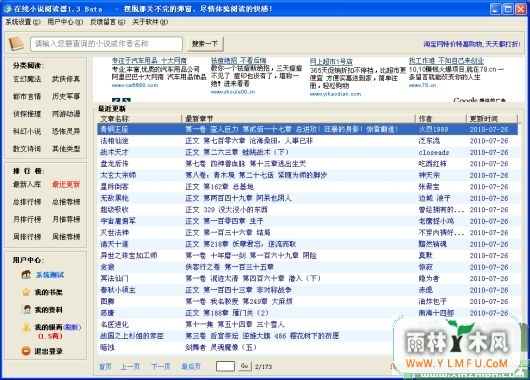Open the 专注于汽车用品 十大网商 ad link

point(149,61)
